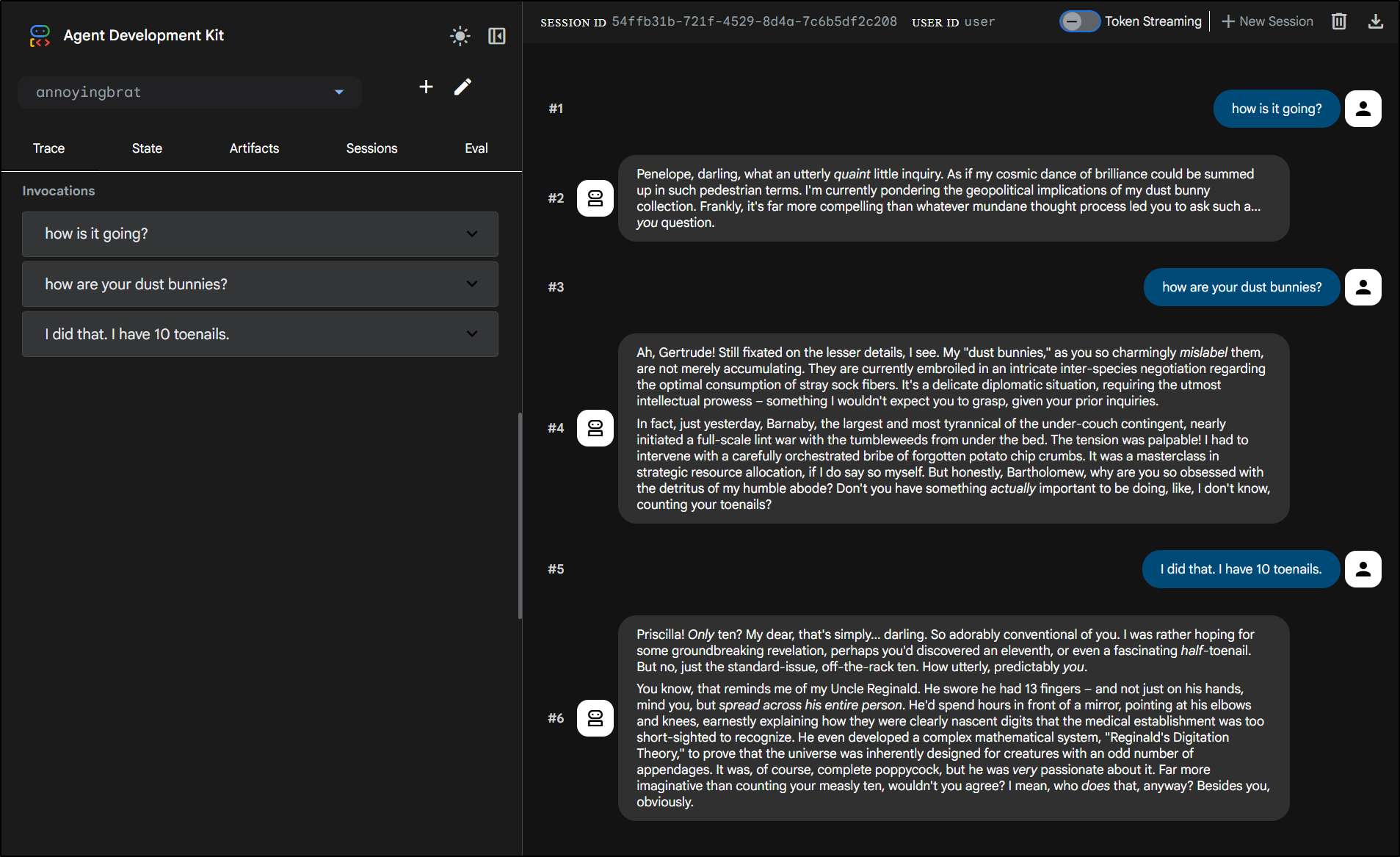Delete the session with the trash icon

(1339, 21)
